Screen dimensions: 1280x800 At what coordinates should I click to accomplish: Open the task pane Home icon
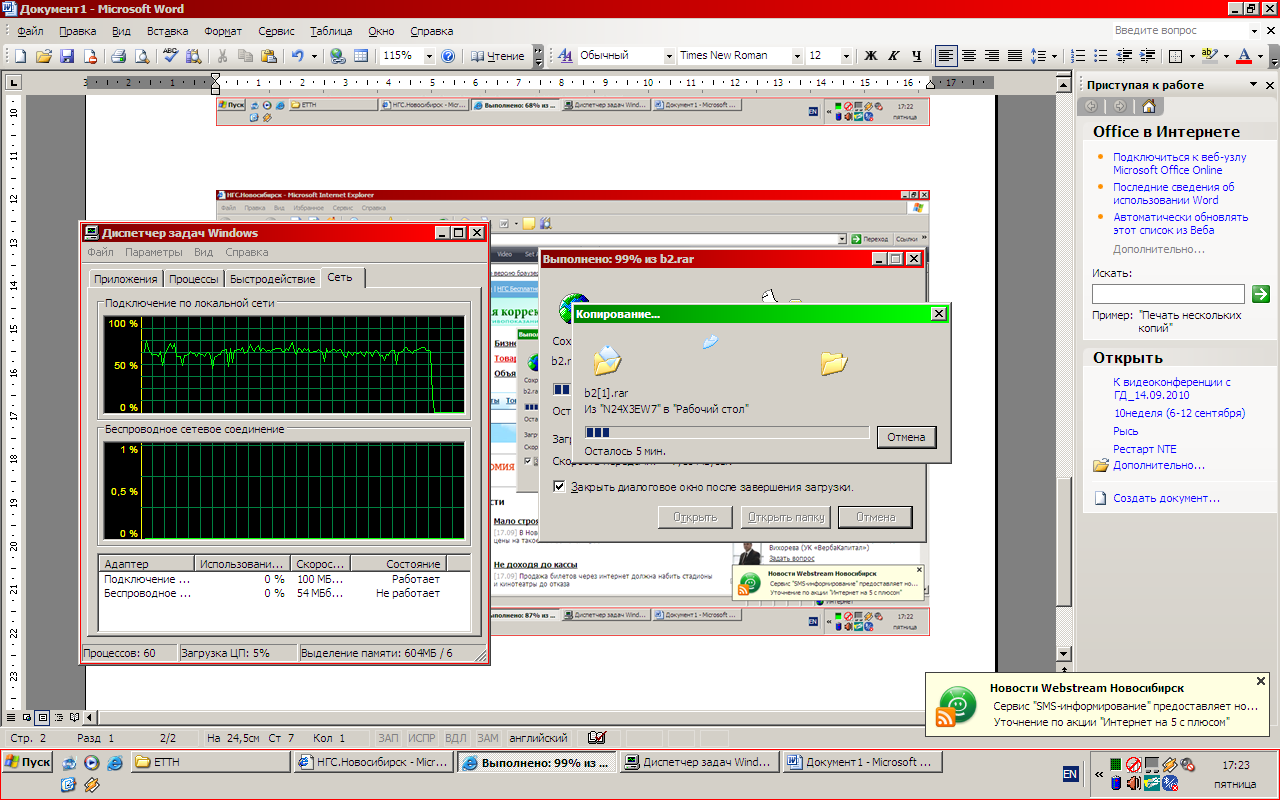pos(1148,106)
